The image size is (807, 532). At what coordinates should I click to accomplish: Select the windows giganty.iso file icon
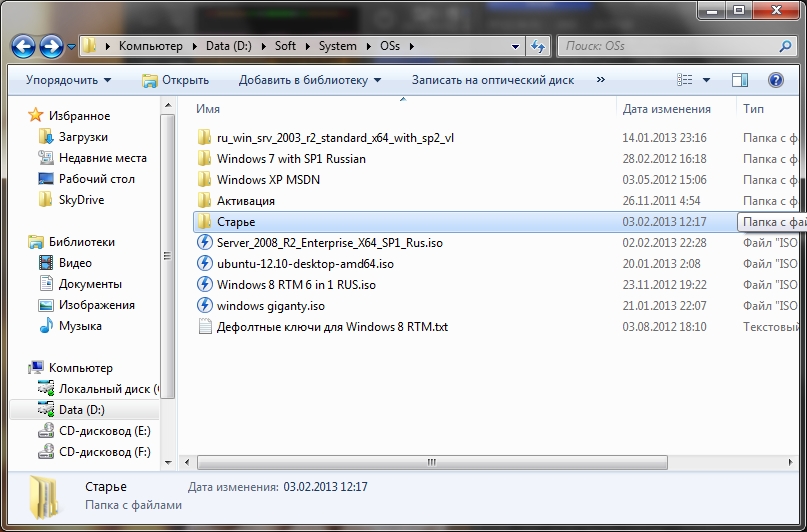204,306
